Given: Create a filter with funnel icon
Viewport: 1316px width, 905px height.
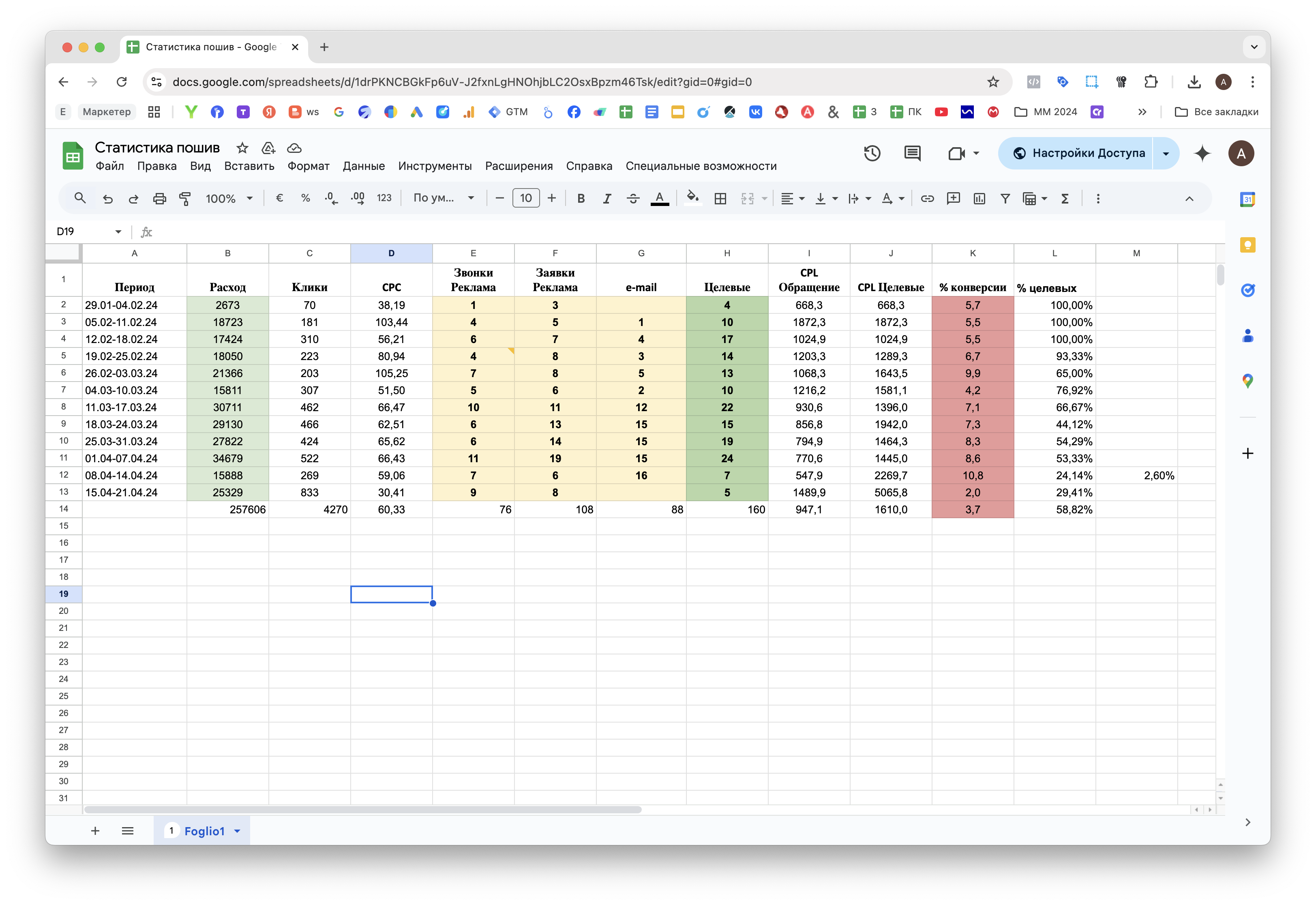Looking at the screenshot, I should pyautogui.click(x=1005, y=198).
